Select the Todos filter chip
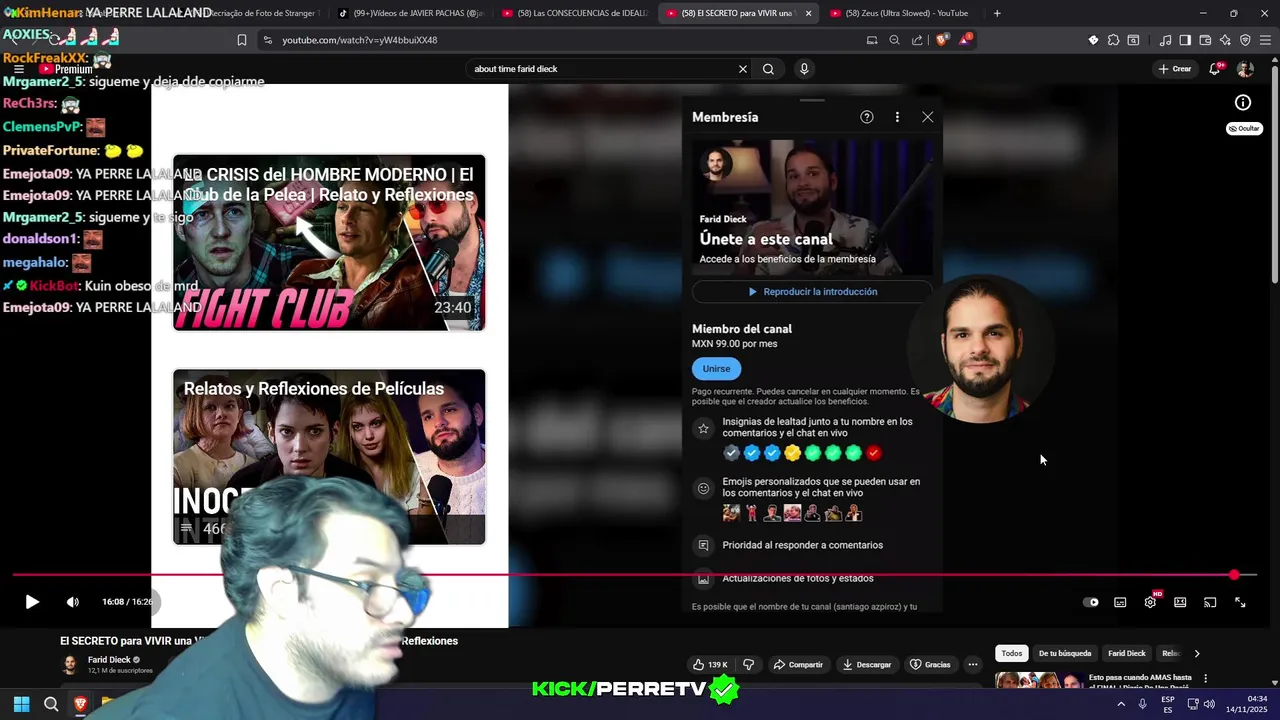Screen dimensions: 1280x720 (x=1012, y=653)
